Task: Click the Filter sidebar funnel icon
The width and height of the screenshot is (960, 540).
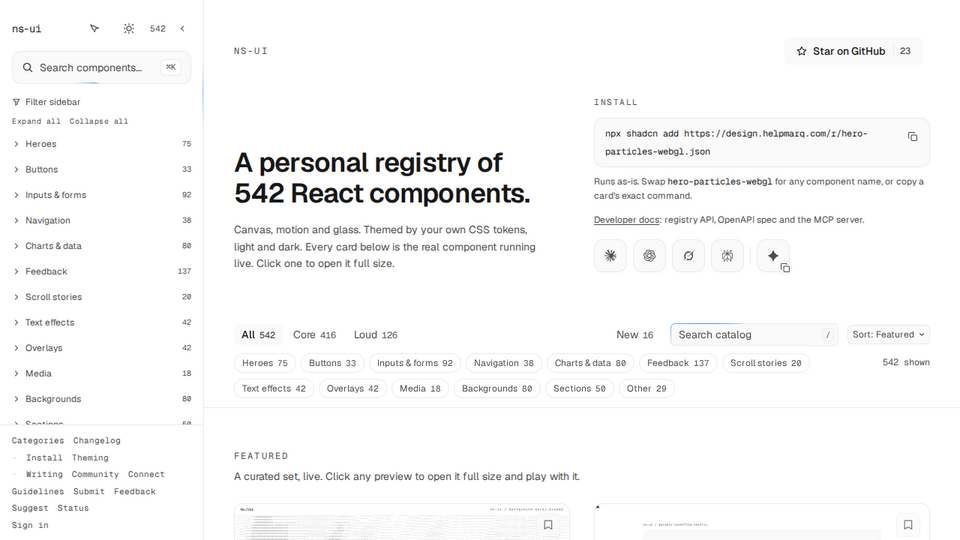Action: [x=17, y=102]
